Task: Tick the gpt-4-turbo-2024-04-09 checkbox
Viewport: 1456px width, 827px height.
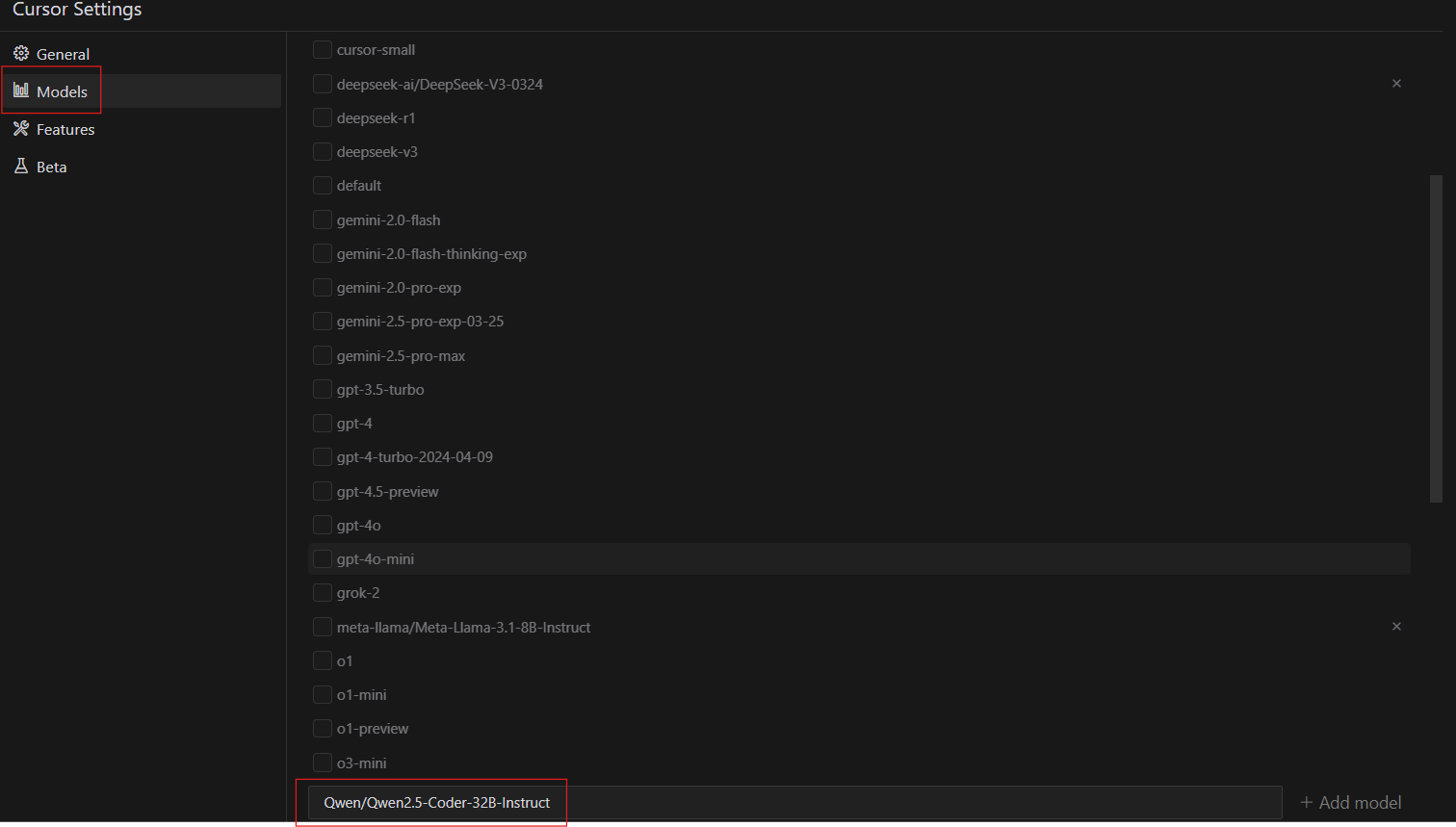Action: pyautogui.click(x=323, y=456)
